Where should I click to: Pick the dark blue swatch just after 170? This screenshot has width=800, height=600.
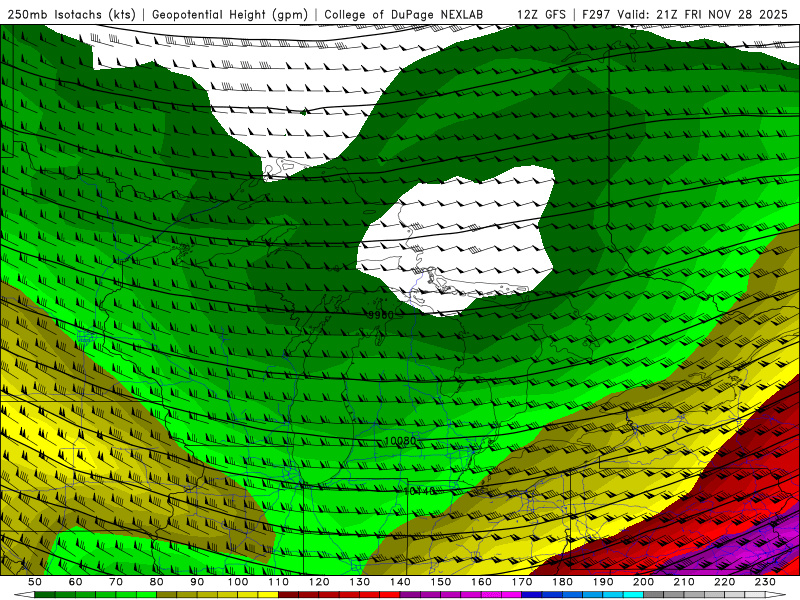click(x=532, y=594)
